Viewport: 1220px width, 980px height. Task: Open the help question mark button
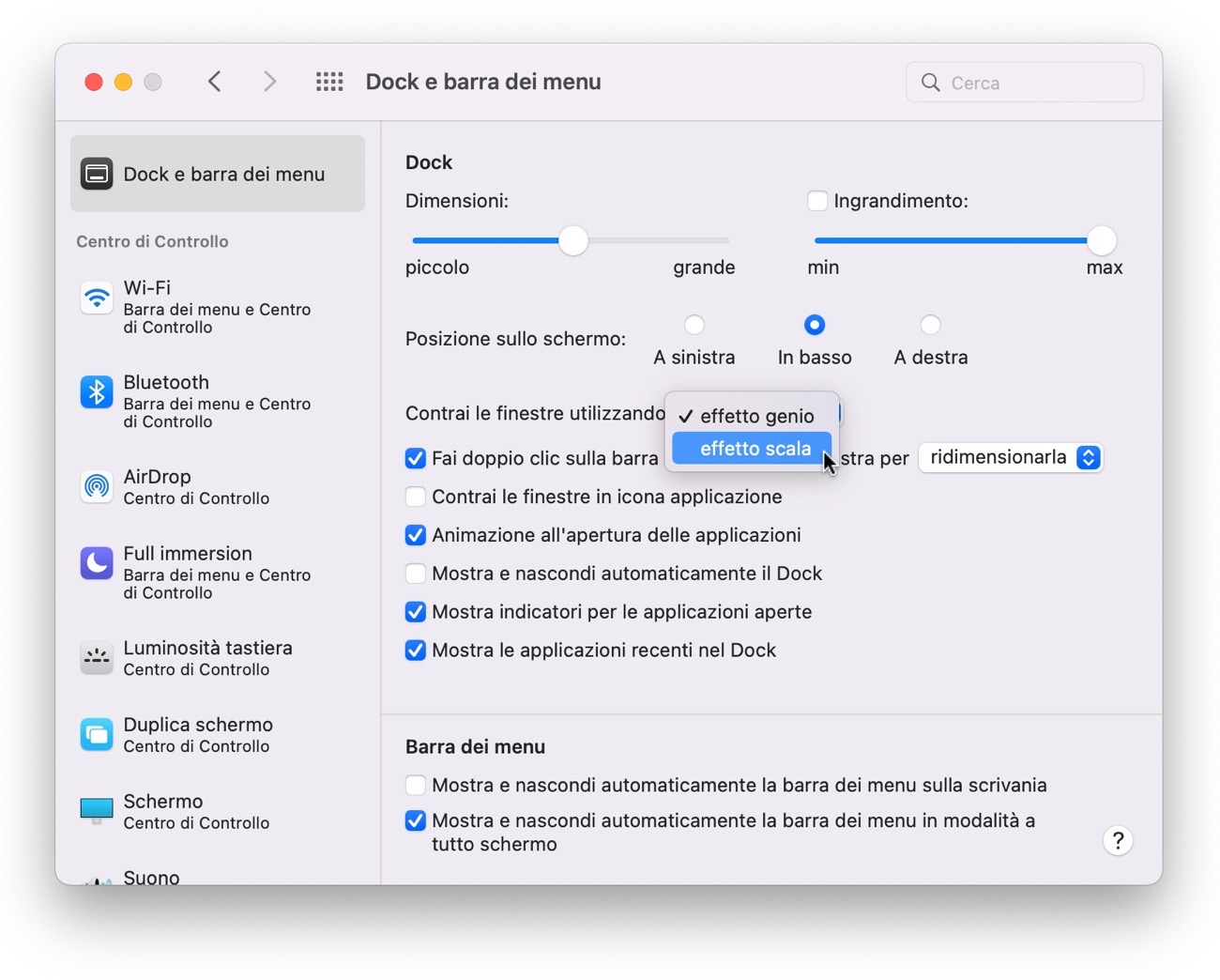coord(1118,840)
